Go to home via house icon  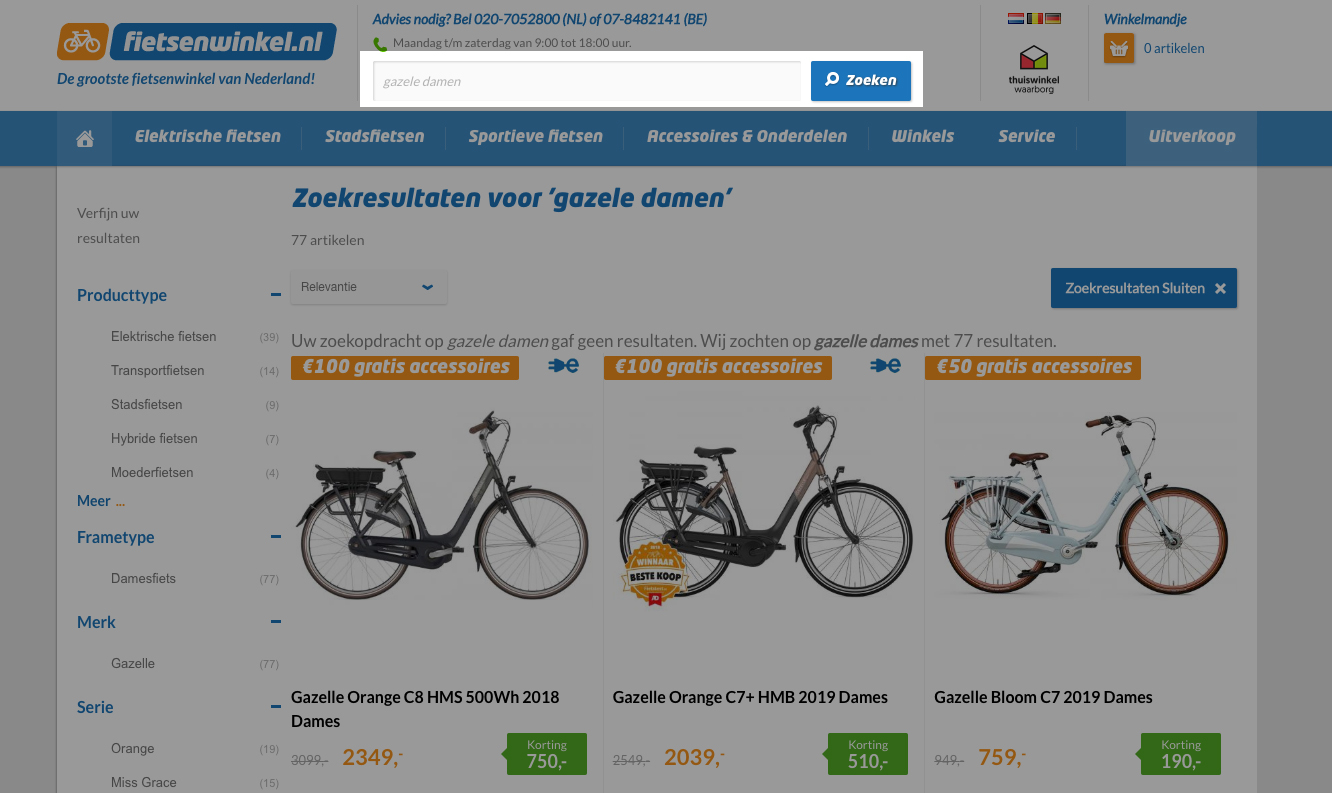coord(85,138)
